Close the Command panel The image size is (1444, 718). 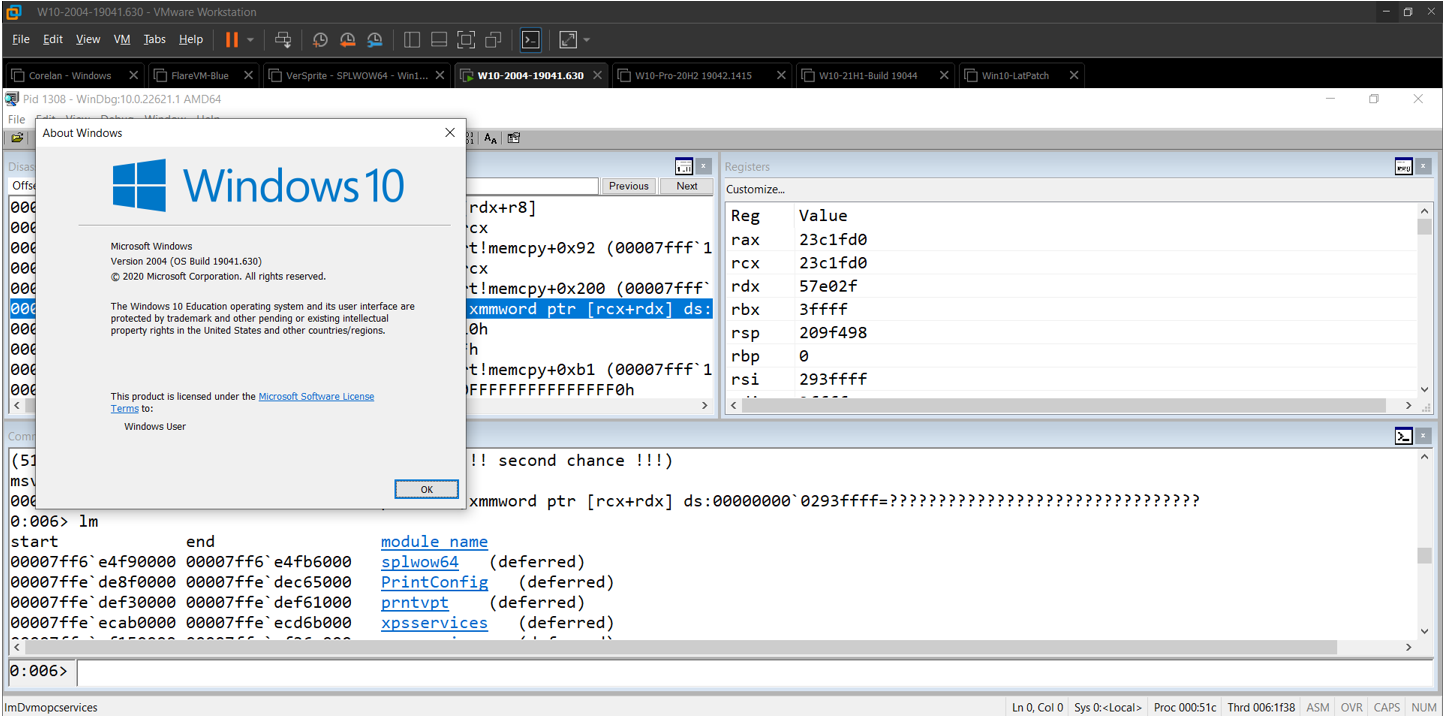tap(1423, 436)
